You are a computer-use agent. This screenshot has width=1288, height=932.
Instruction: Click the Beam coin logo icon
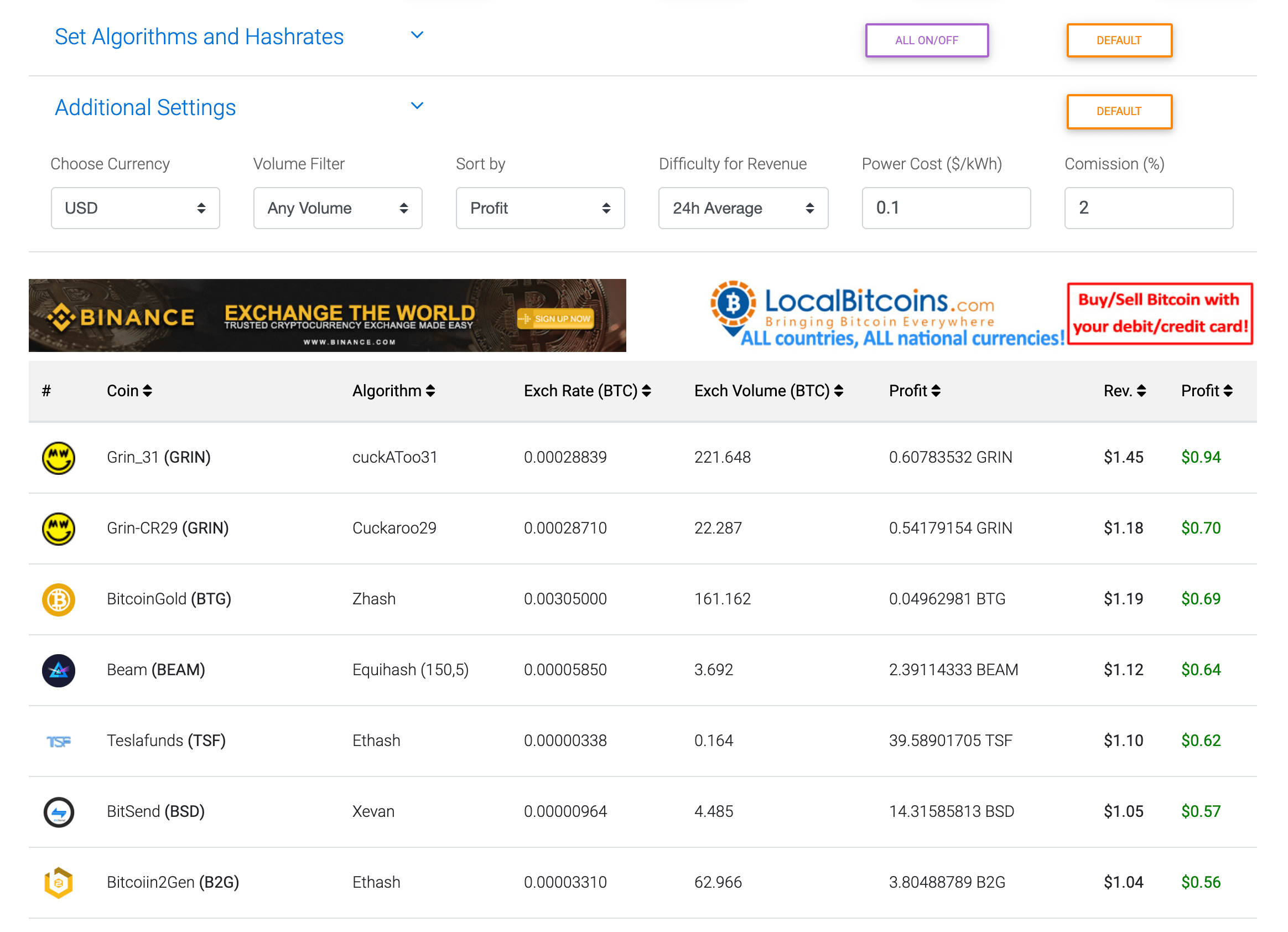coord(59,671)
